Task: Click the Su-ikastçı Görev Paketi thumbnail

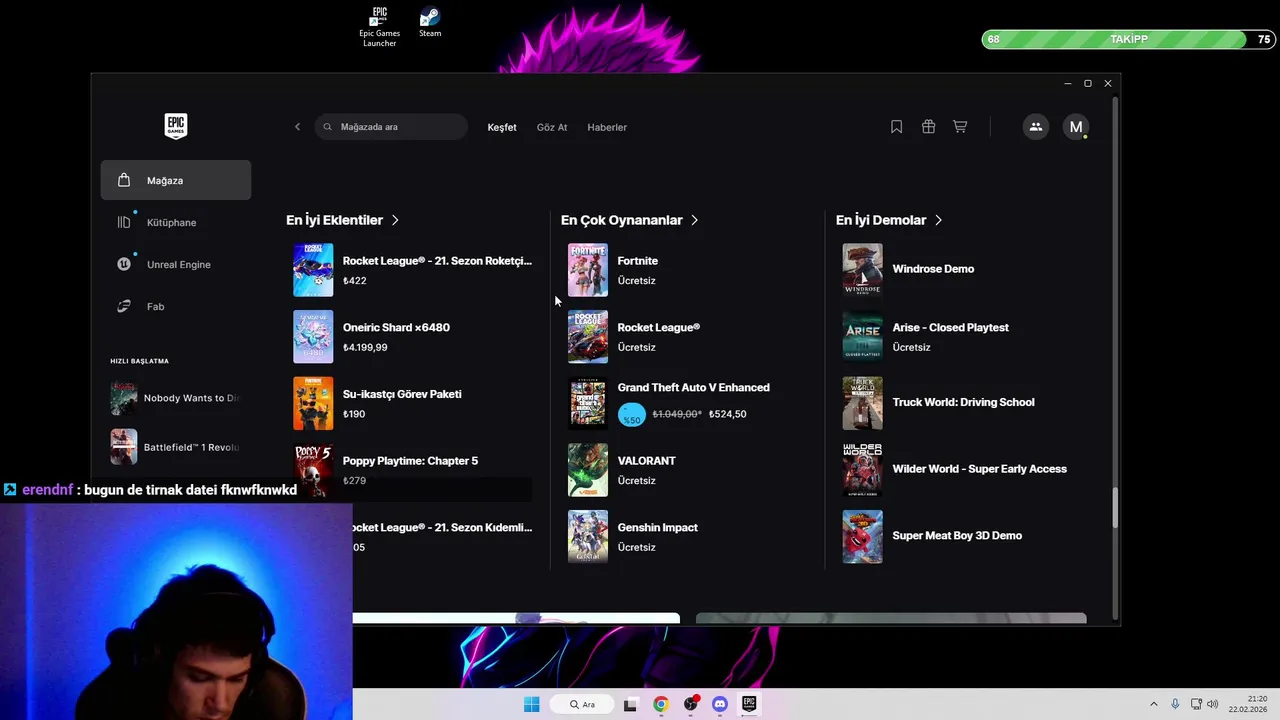Action: (x=313, y=403)
